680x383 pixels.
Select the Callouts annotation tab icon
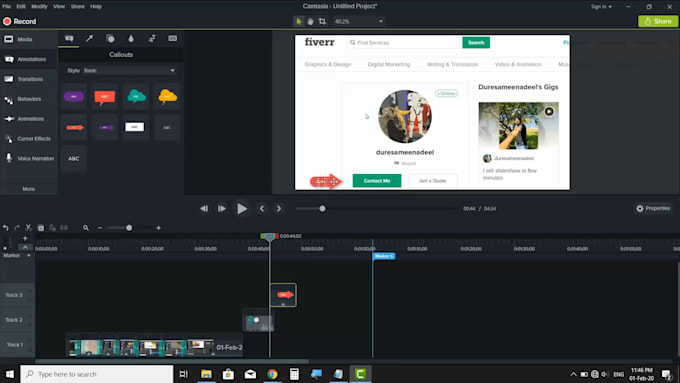69,39
